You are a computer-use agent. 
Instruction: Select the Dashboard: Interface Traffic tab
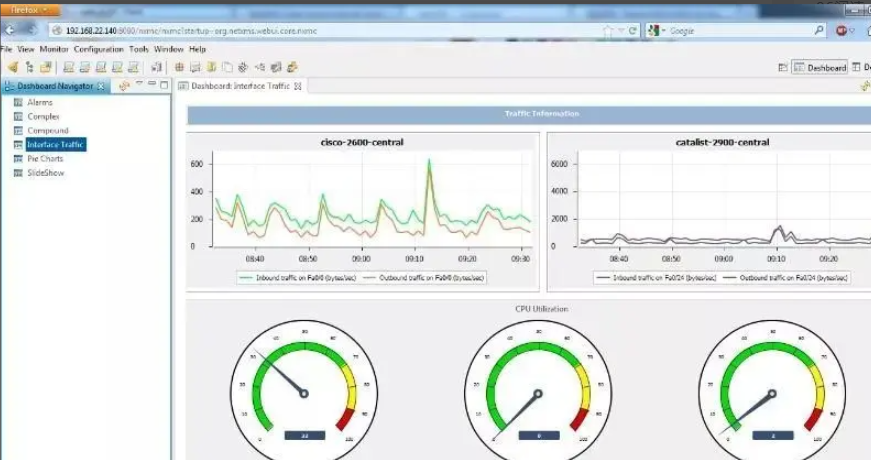(240, 86)
